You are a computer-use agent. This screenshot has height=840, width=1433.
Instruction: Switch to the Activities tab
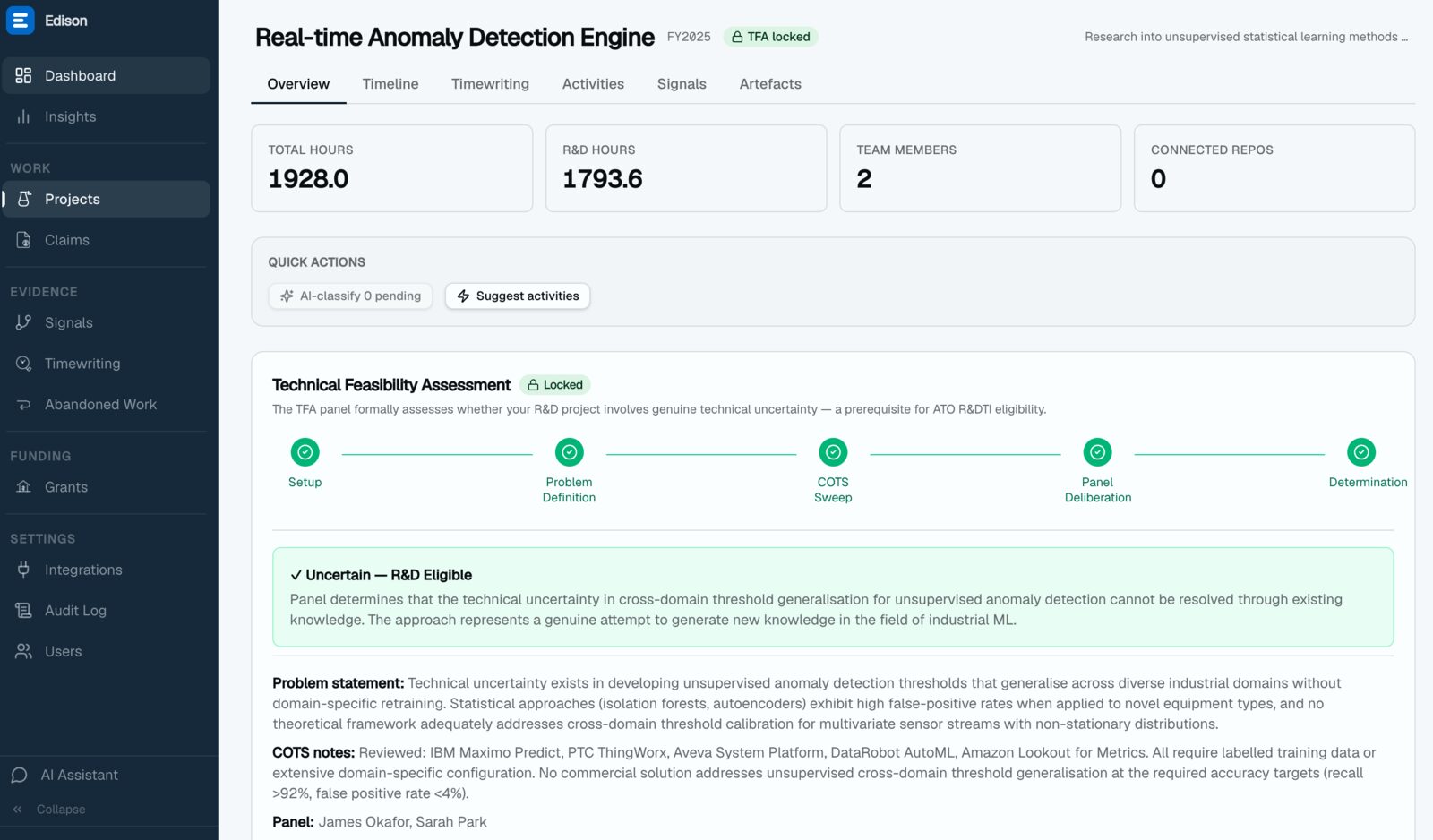click(x=593, y=84)
